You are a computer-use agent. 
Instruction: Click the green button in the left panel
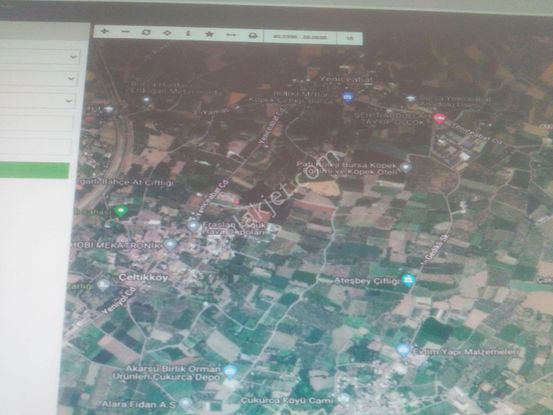tap(34, 171)
